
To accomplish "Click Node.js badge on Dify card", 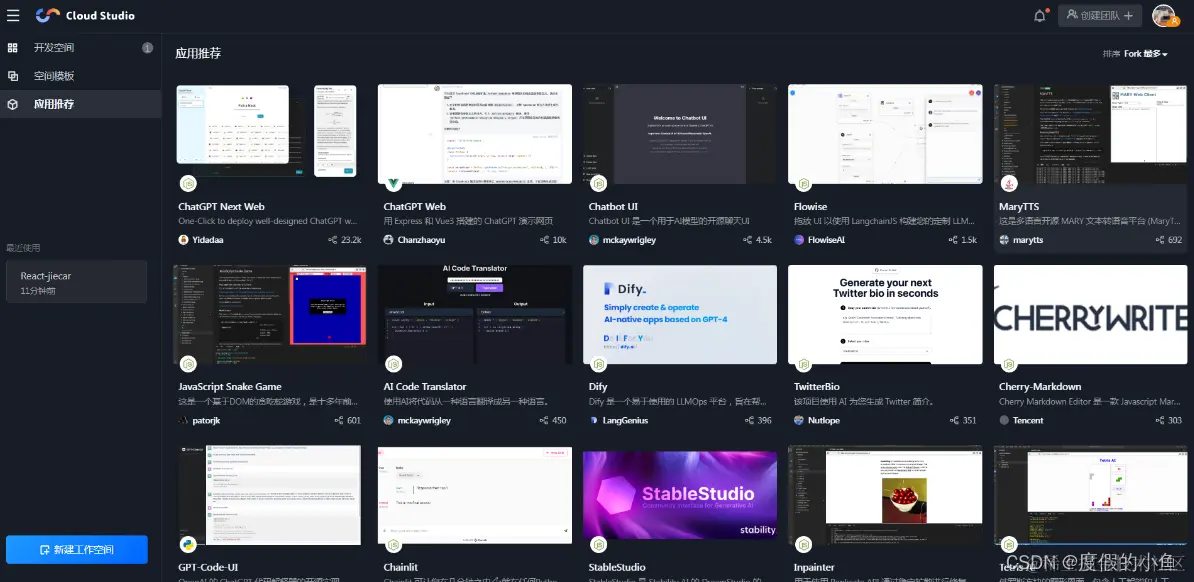I will point(599,363).
